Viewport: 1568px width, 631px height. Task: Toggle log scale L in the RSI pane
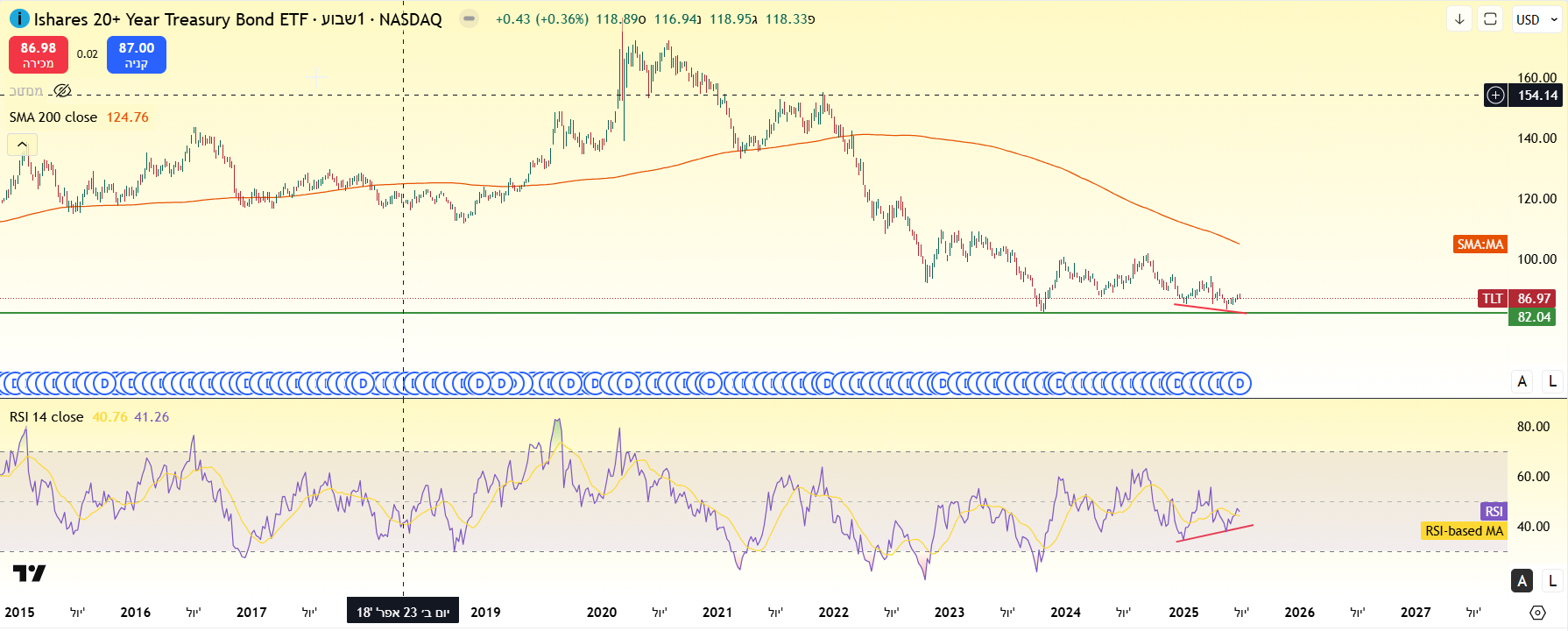[1552, 580]
